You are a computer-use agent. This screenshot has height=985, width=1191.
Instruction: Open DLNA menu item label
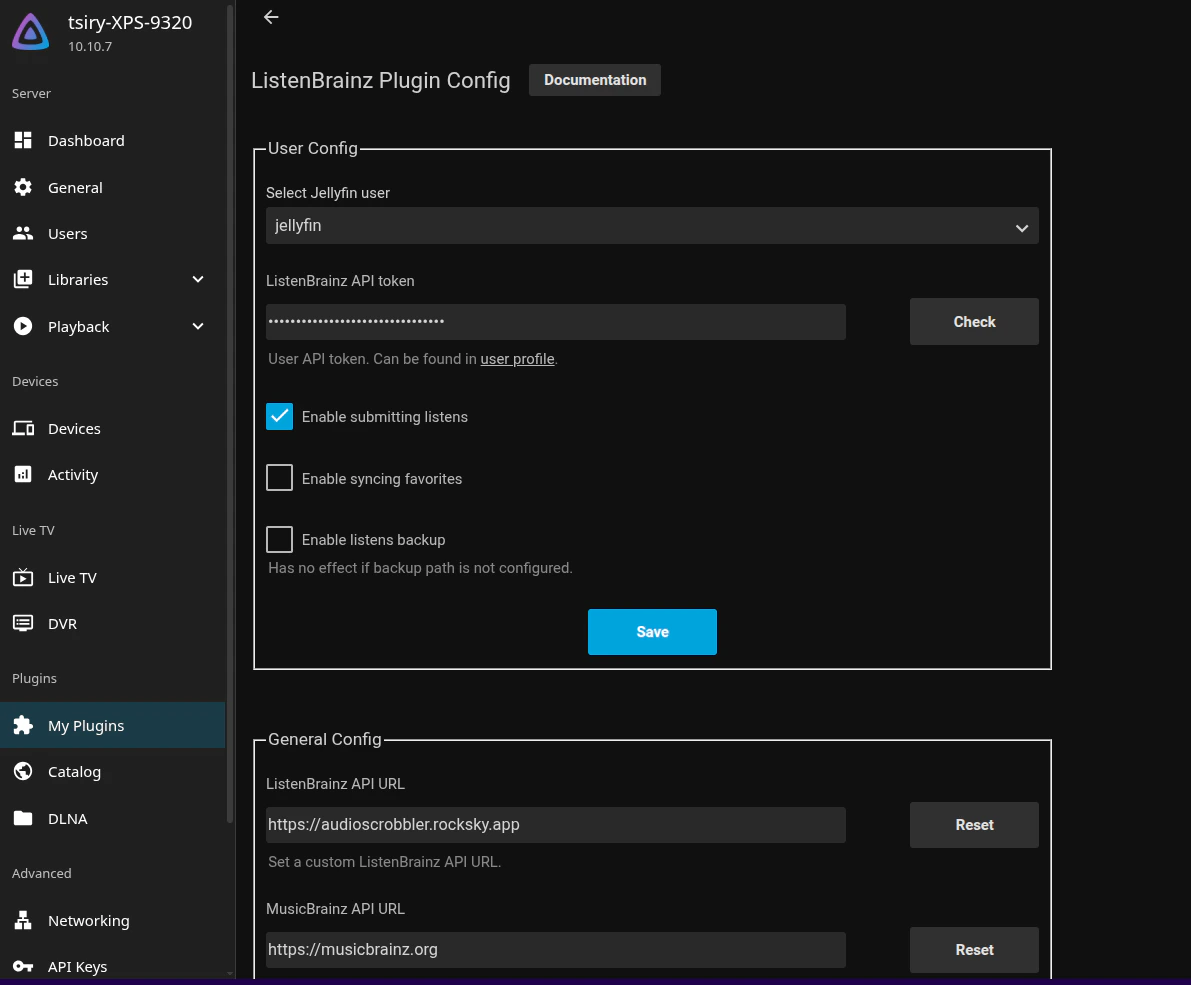click(68, 819)
